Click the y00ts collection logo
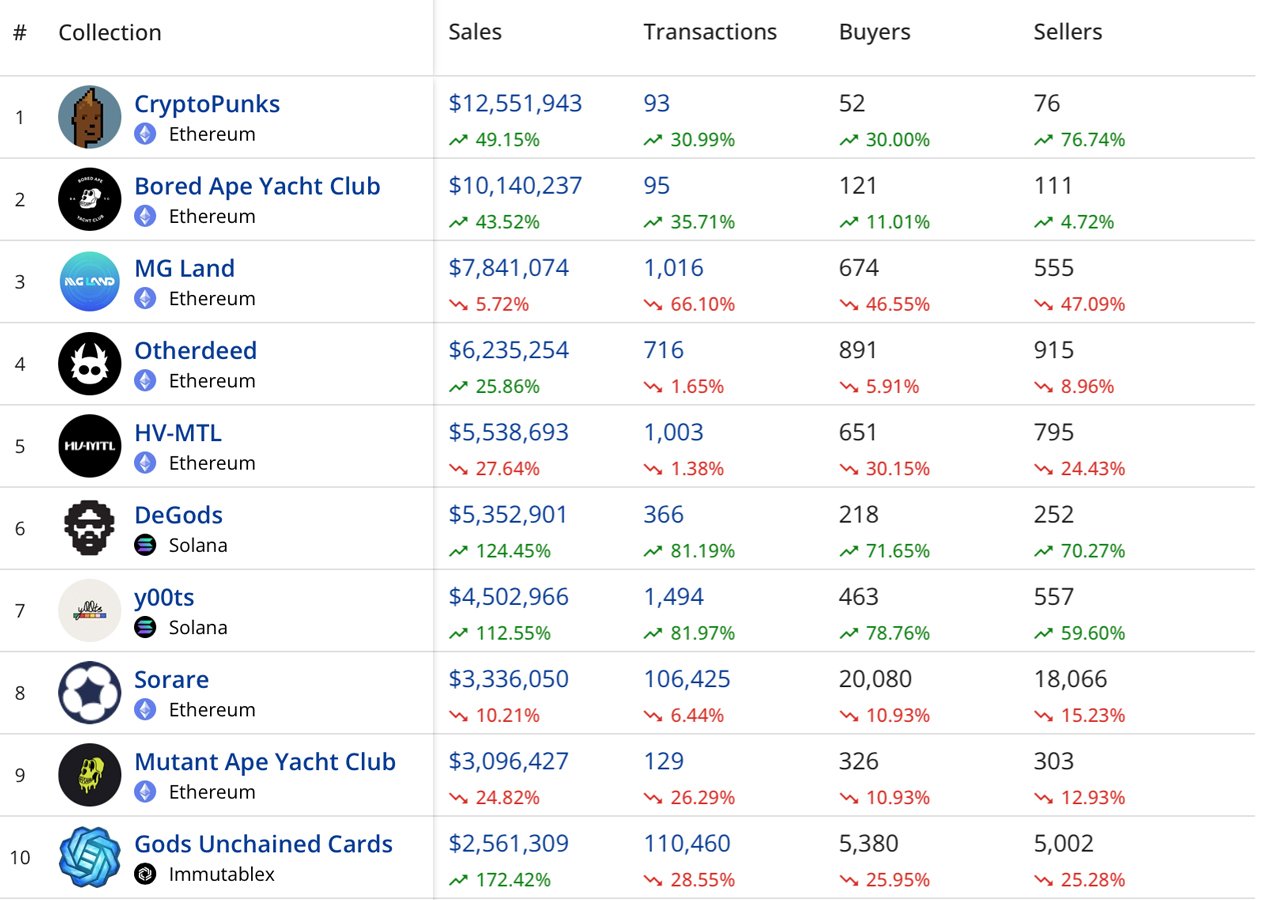 point(90,610)
